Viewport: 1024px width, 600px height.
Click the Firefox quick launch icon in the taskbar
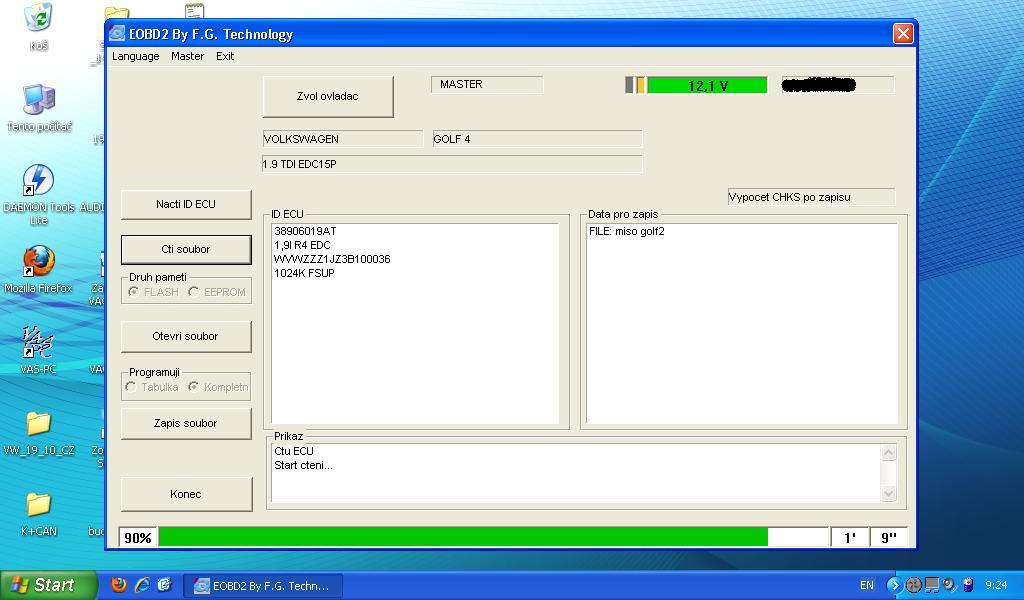pos(118,585)
